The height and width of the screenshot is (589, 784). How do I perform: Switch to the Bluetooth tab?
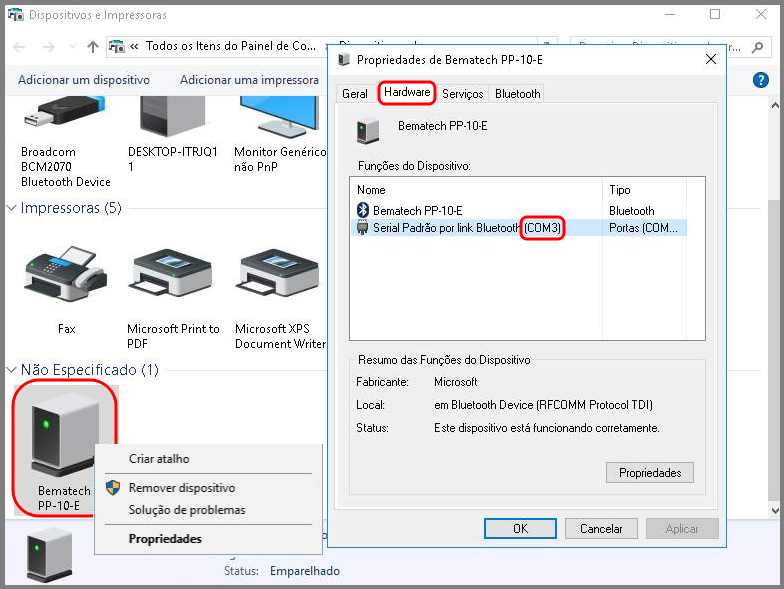click(x=517, y=94)
